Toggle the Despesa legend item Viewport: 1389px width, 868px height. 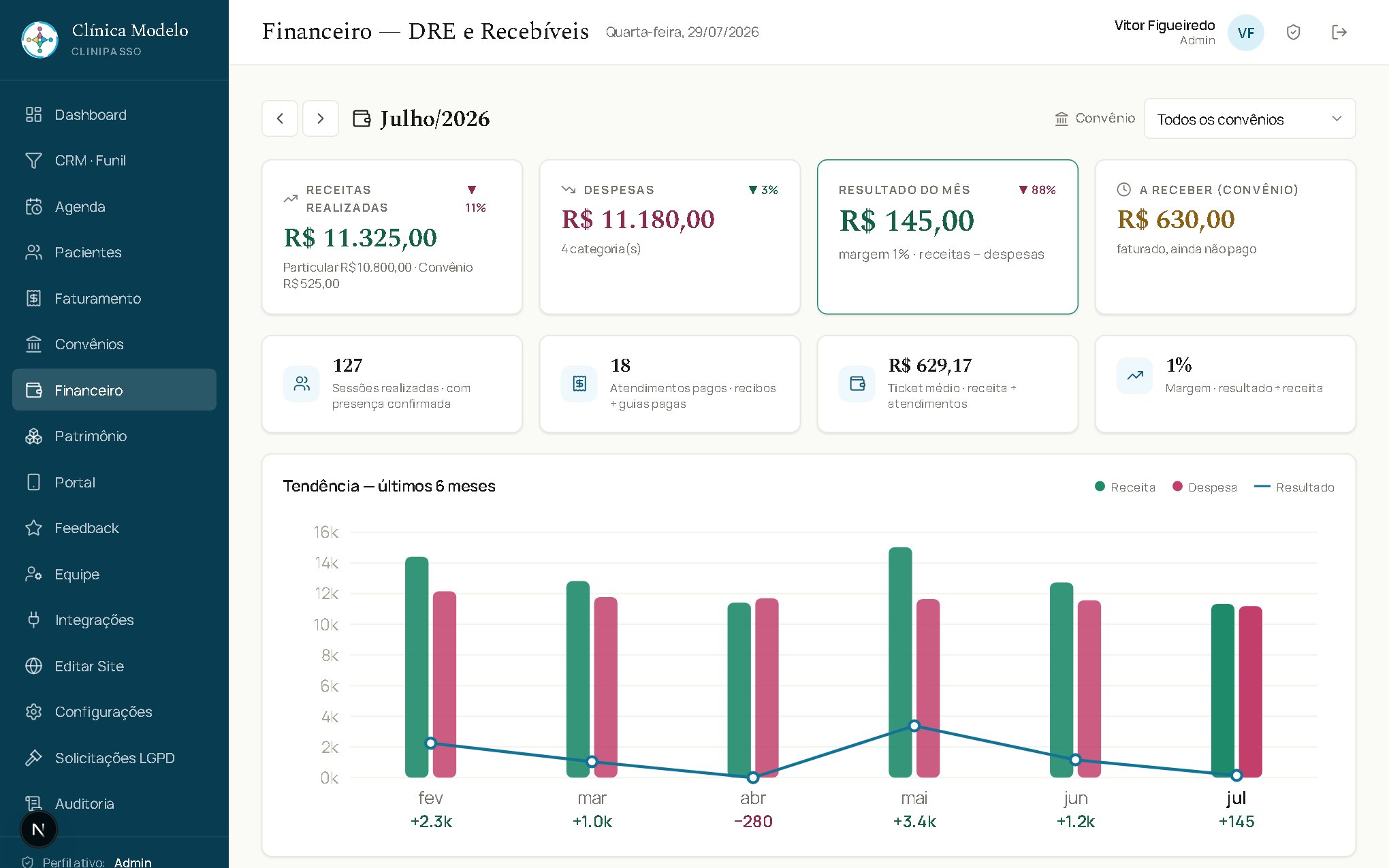point(1204,487)
